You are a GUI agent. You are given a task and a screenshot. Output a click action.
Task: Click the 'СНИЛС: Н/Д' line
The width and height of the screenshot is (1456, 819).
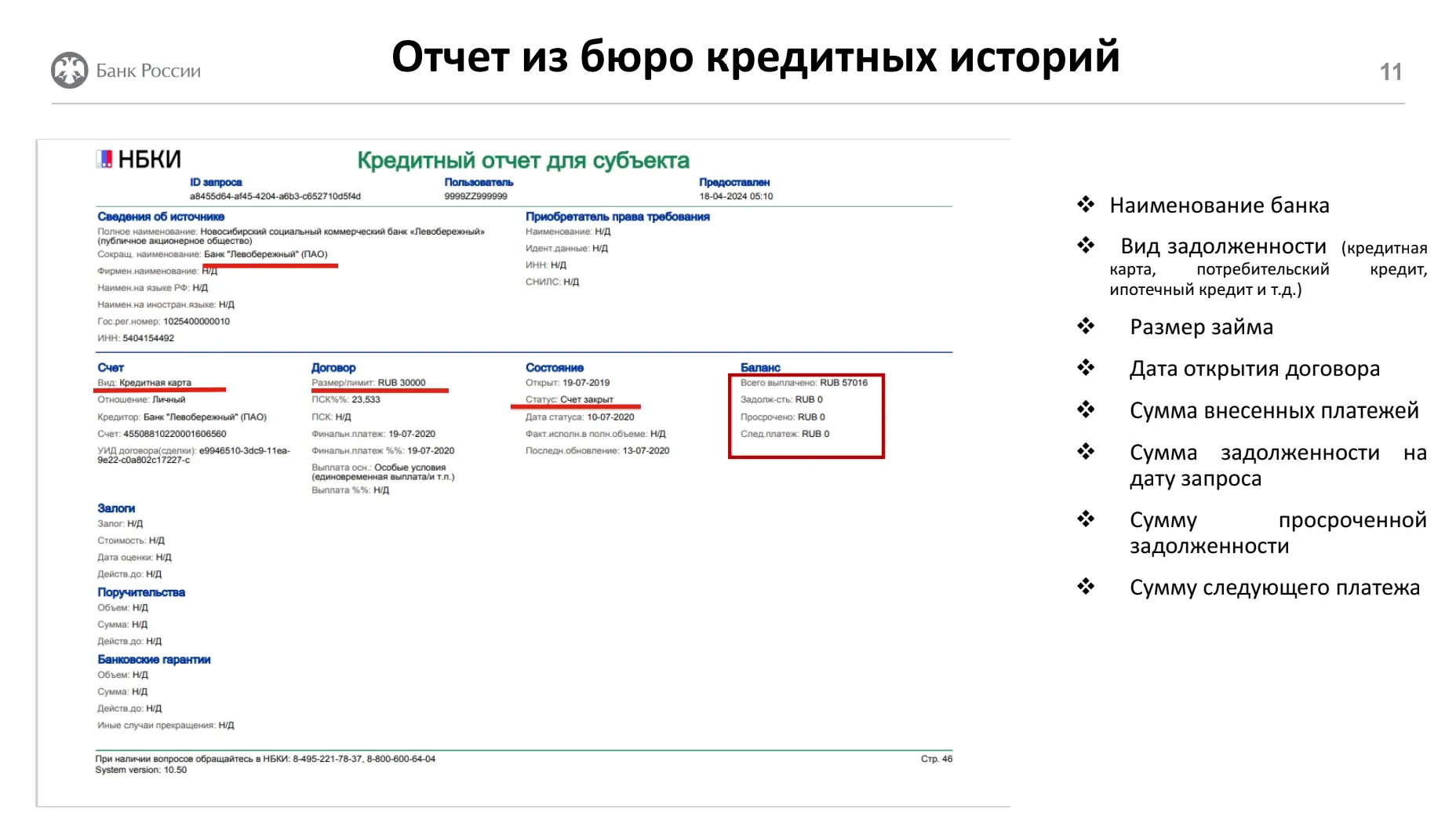(552, 282)
